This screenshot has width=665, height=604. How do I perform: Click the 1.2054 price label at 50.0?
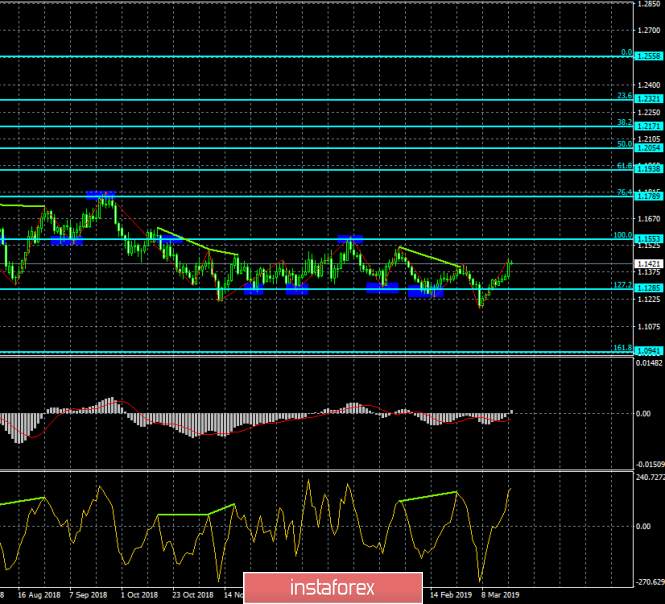tap(648, 148)
